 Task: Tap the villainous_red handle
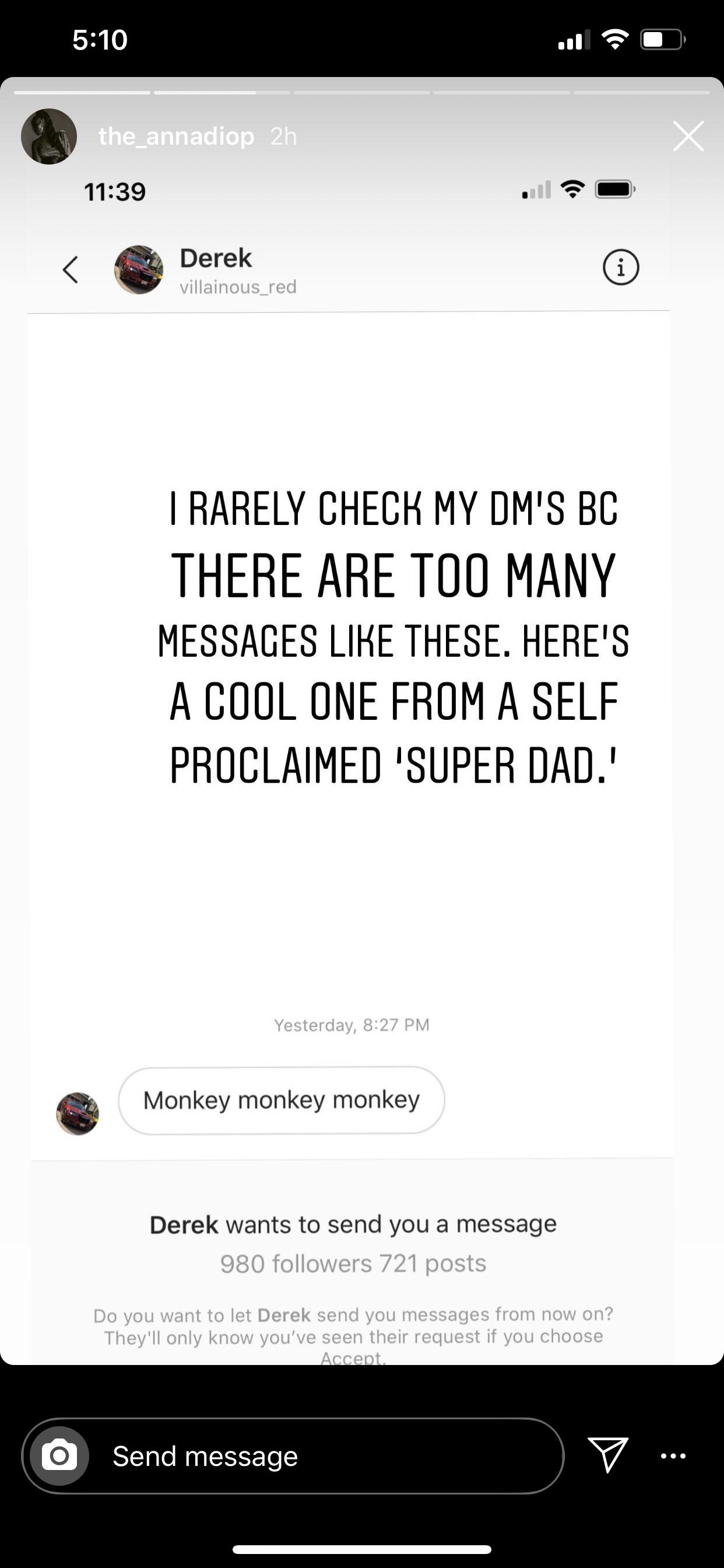(238, 286)
